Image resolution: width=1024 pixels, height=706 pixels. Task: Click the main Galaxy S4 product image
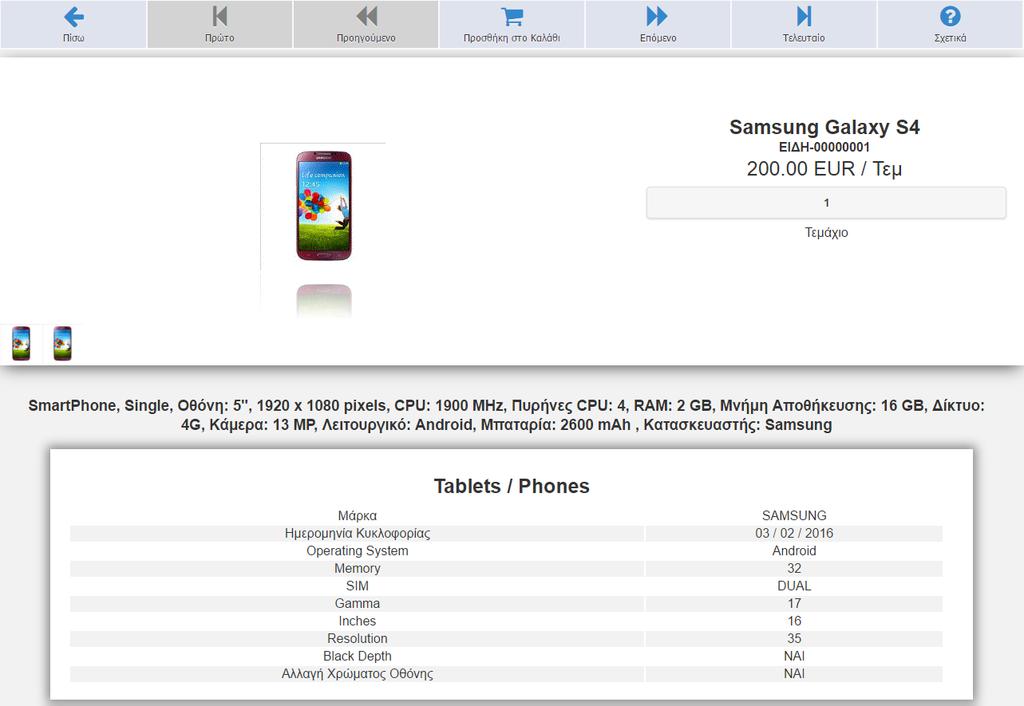pos(324,206)
